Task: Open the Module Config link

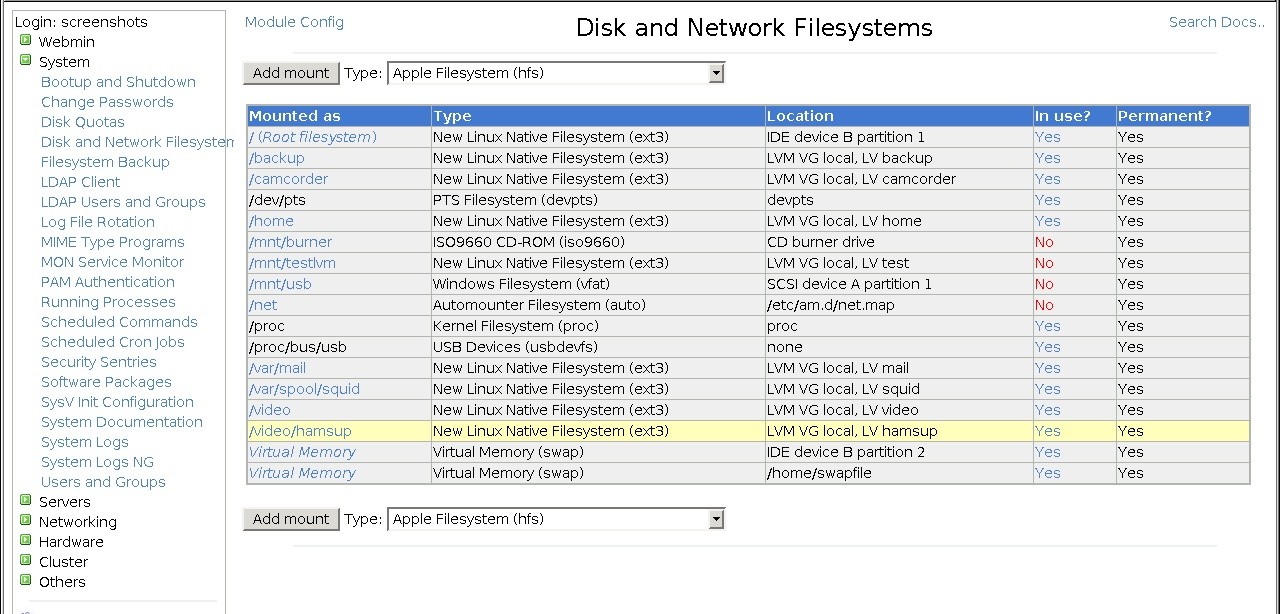Action: tap(294, 22)
